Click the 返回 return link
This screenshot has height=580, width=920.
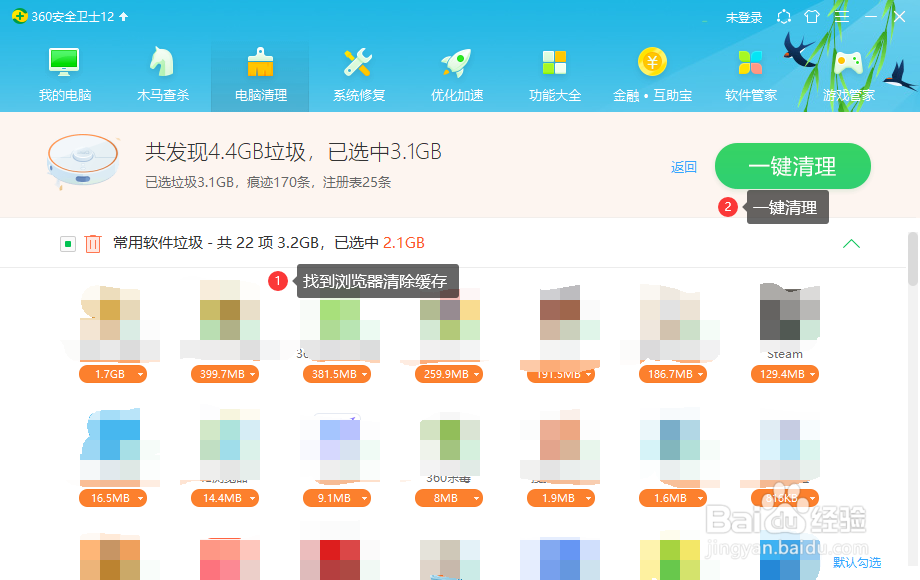click(684, 166)
